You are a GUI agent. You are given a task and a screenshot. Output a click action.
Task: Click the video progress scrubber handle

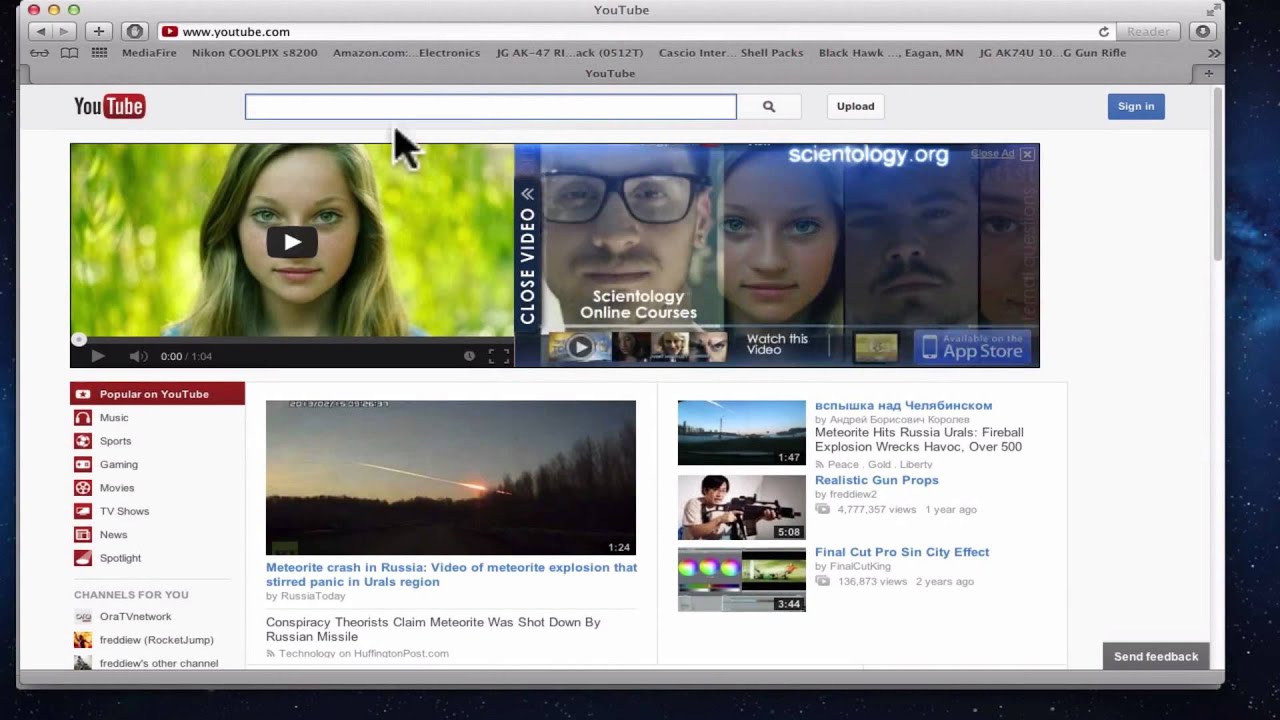pyautogui.click(x=79, y=340)
